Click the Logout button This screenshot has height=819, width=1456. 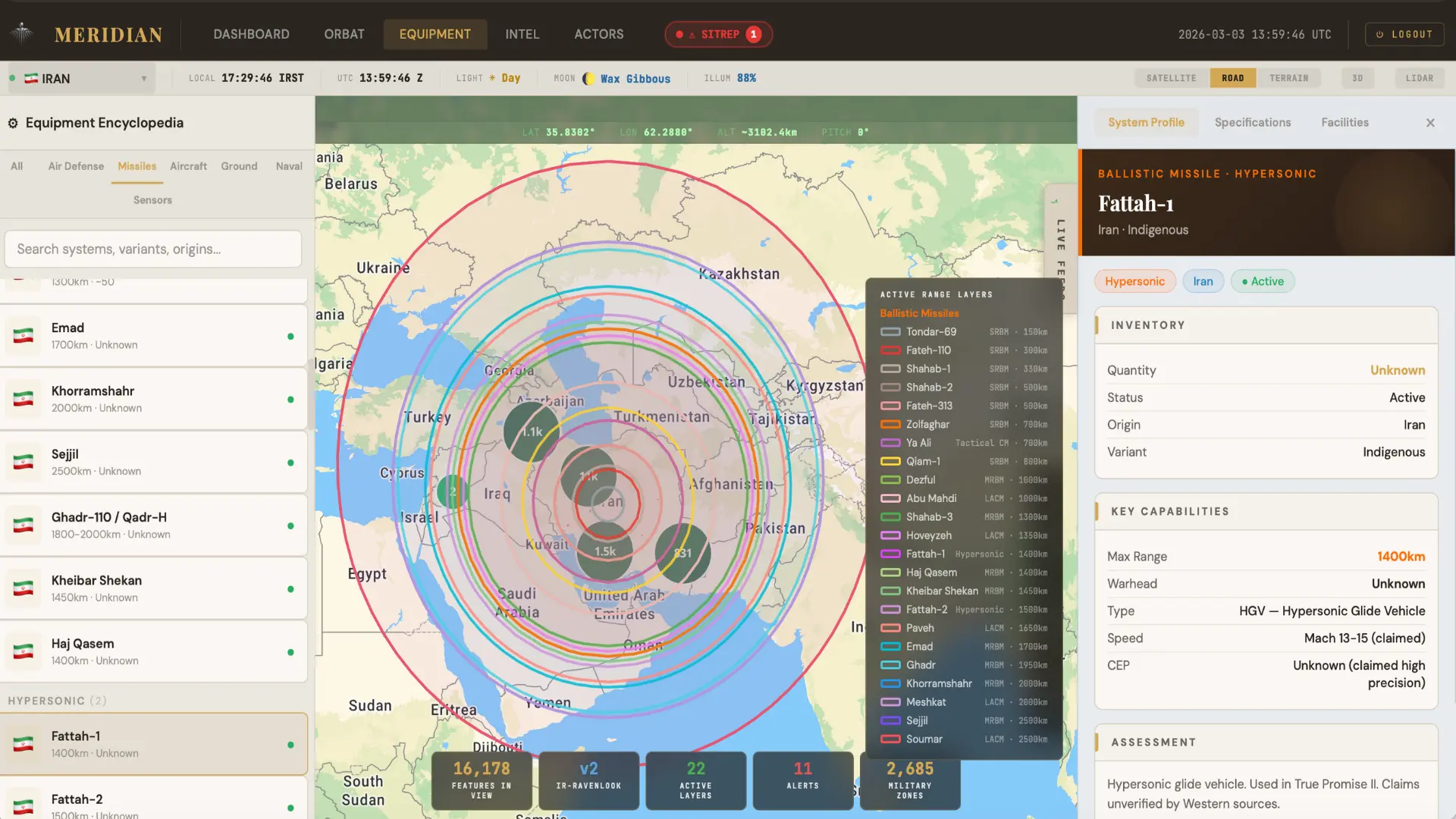(x=1404, y=34)
